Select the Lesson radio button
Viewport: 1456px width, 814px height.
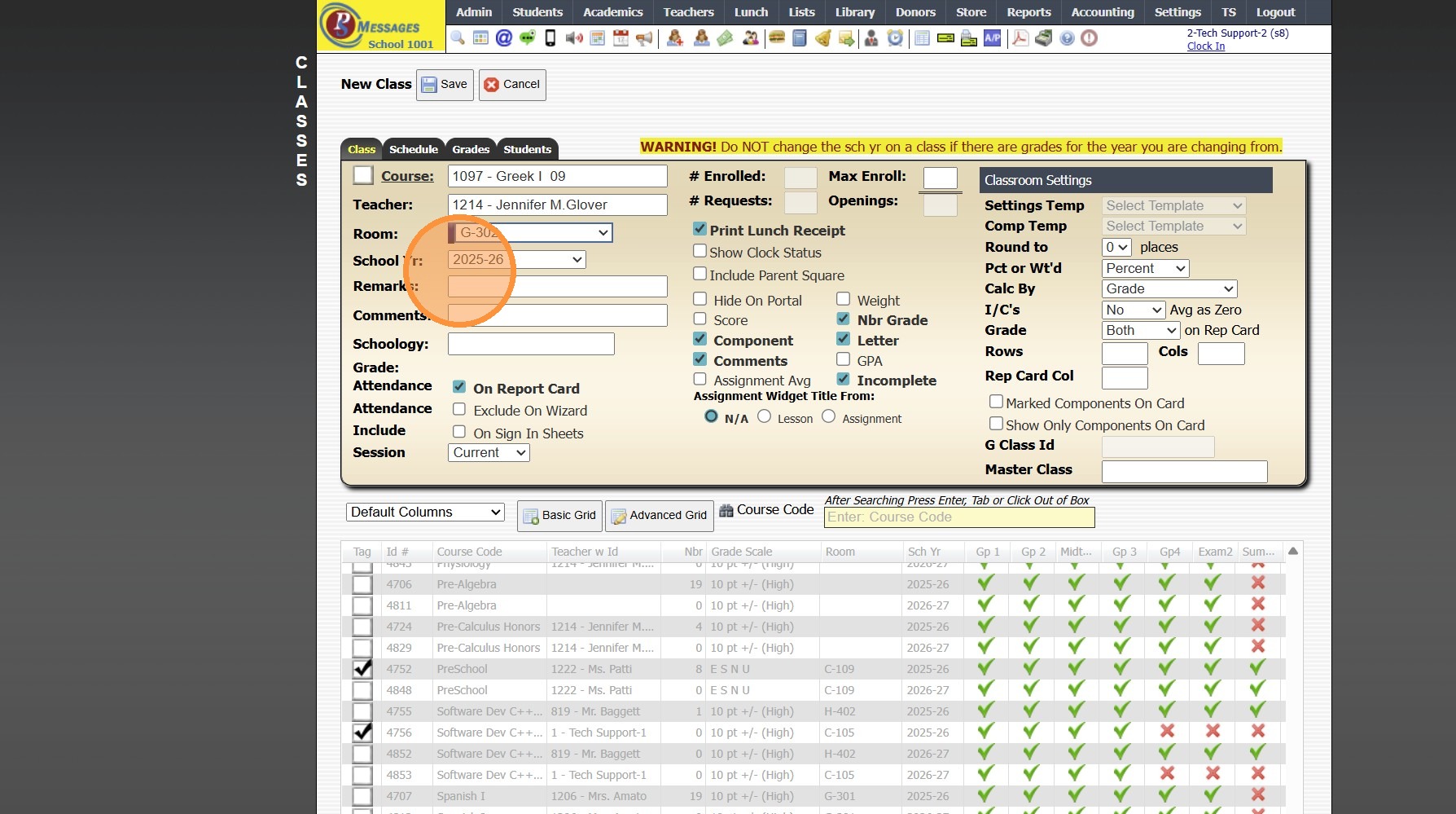click(764, 417)
